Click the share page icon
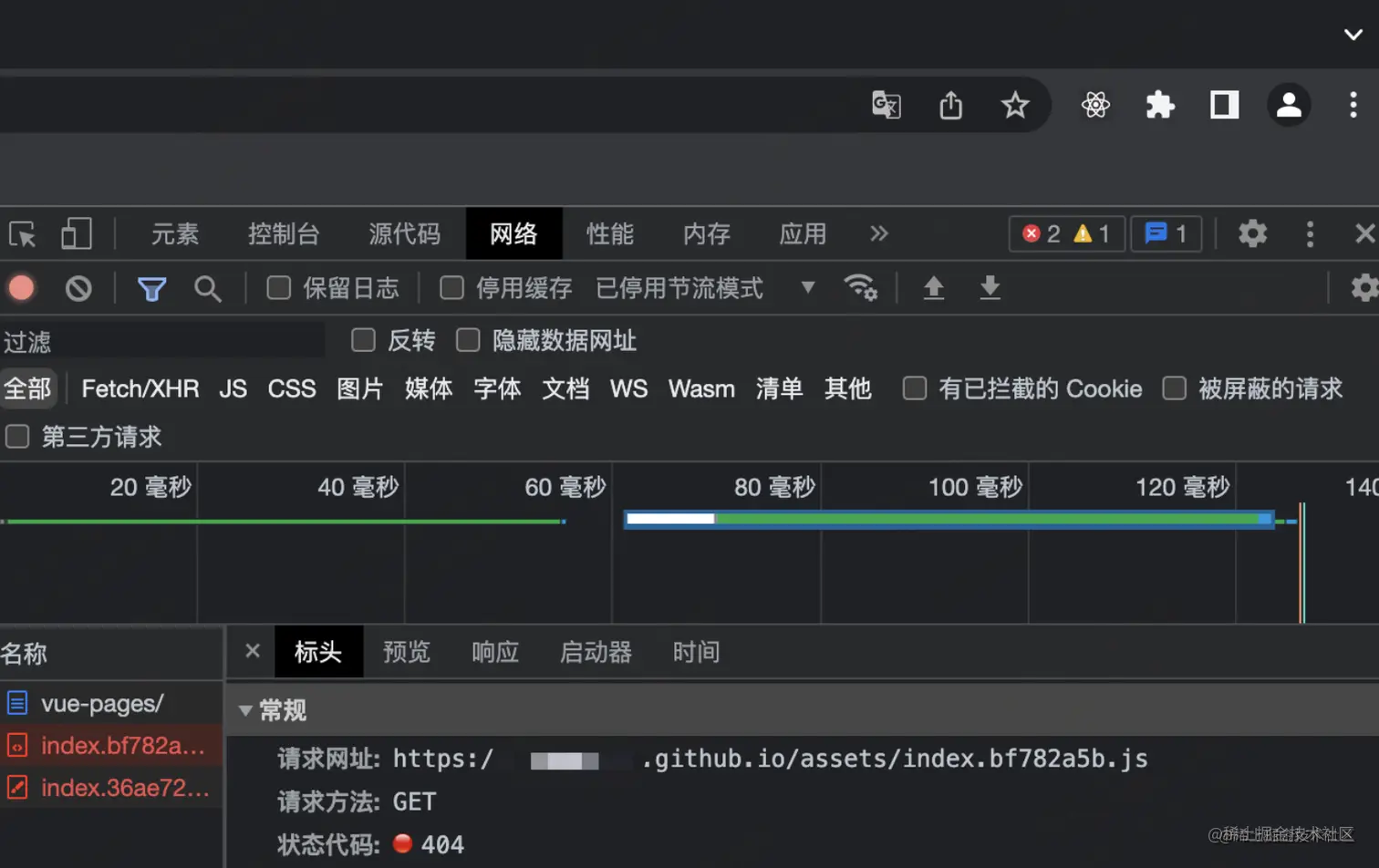This screenshot has height=868, width=1379. pyautogui.click(x=950, y=105)
